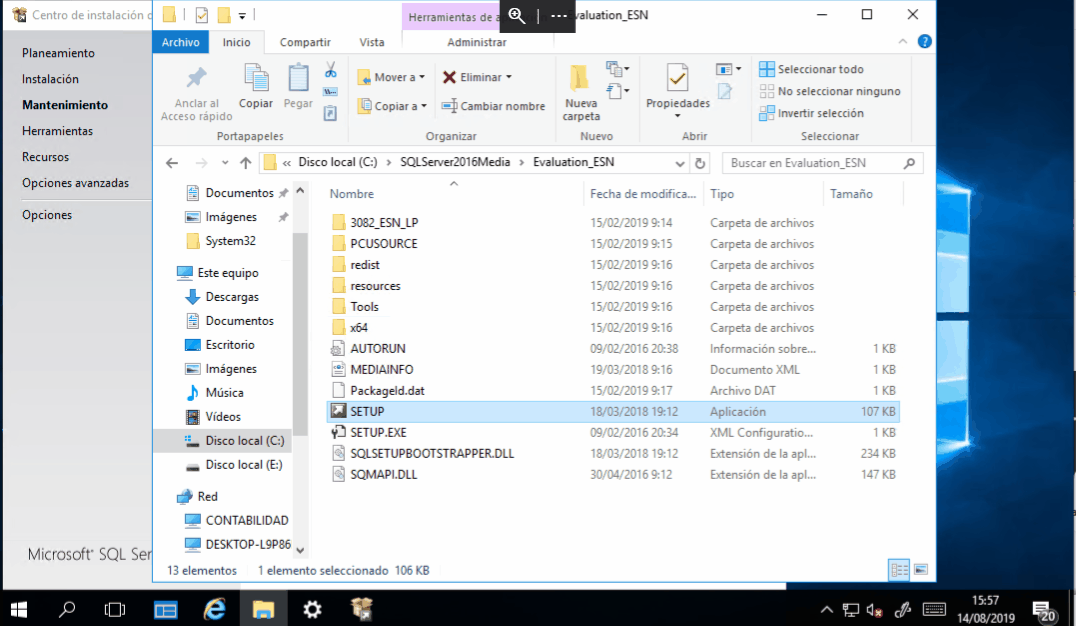Open the SQL Server setup taskbar icon

362,609
